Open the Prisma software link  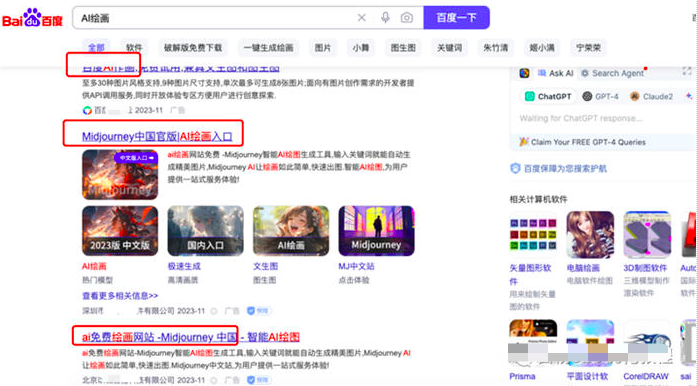pos(522,376)
